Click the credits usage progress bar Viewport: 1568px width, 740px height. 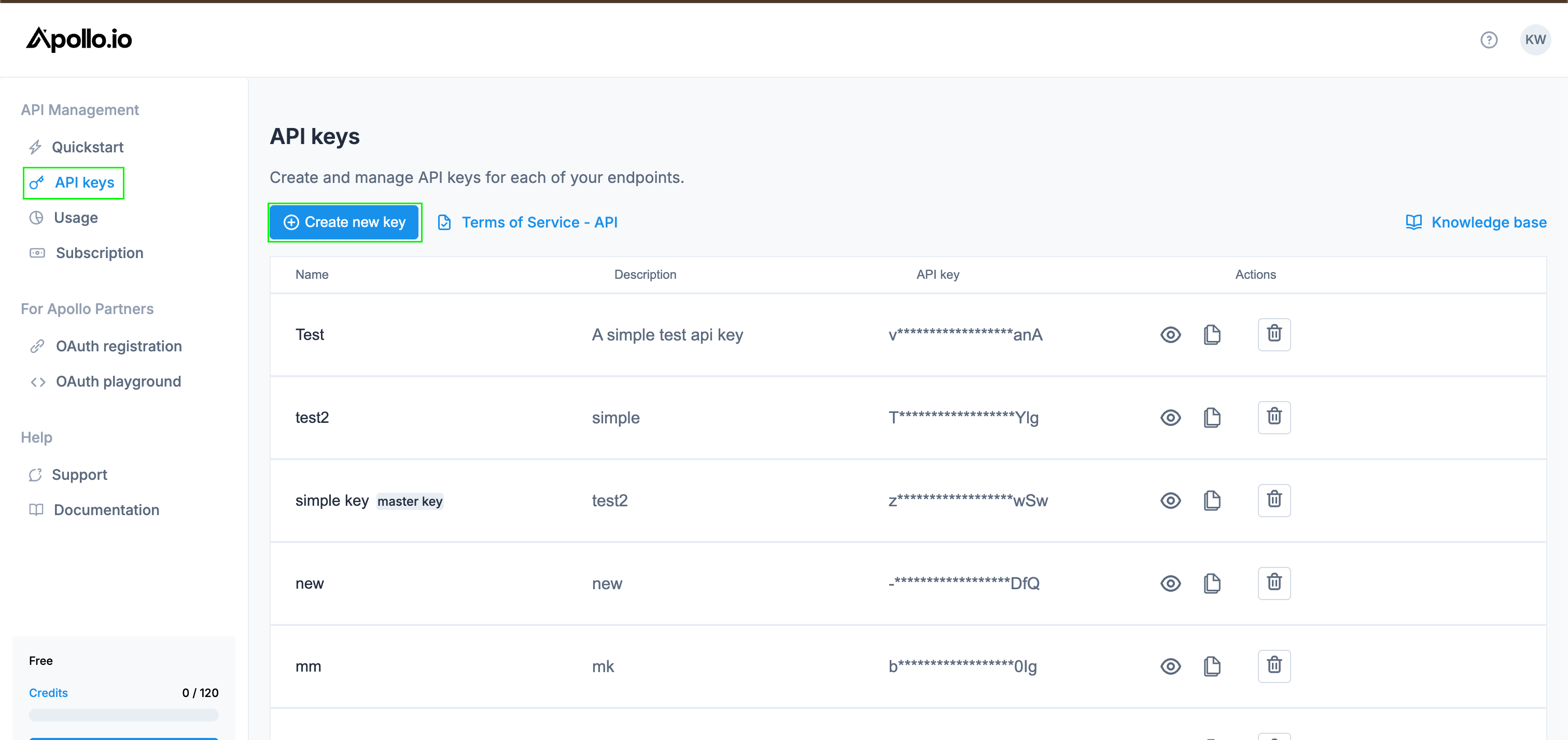[x=123, y=715]
